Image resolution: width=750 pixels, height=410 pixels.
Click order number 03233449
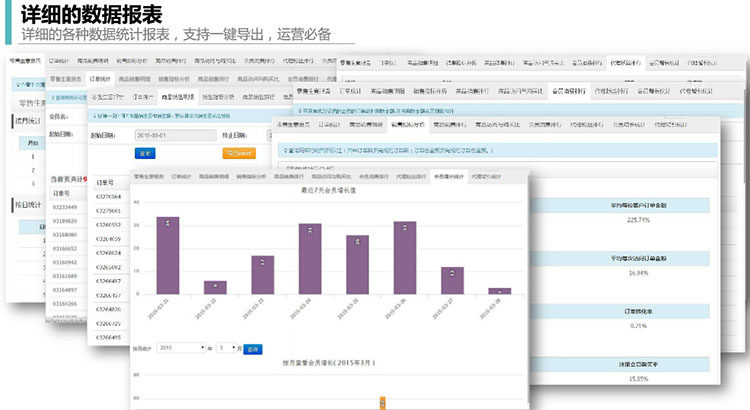[65, 207]
